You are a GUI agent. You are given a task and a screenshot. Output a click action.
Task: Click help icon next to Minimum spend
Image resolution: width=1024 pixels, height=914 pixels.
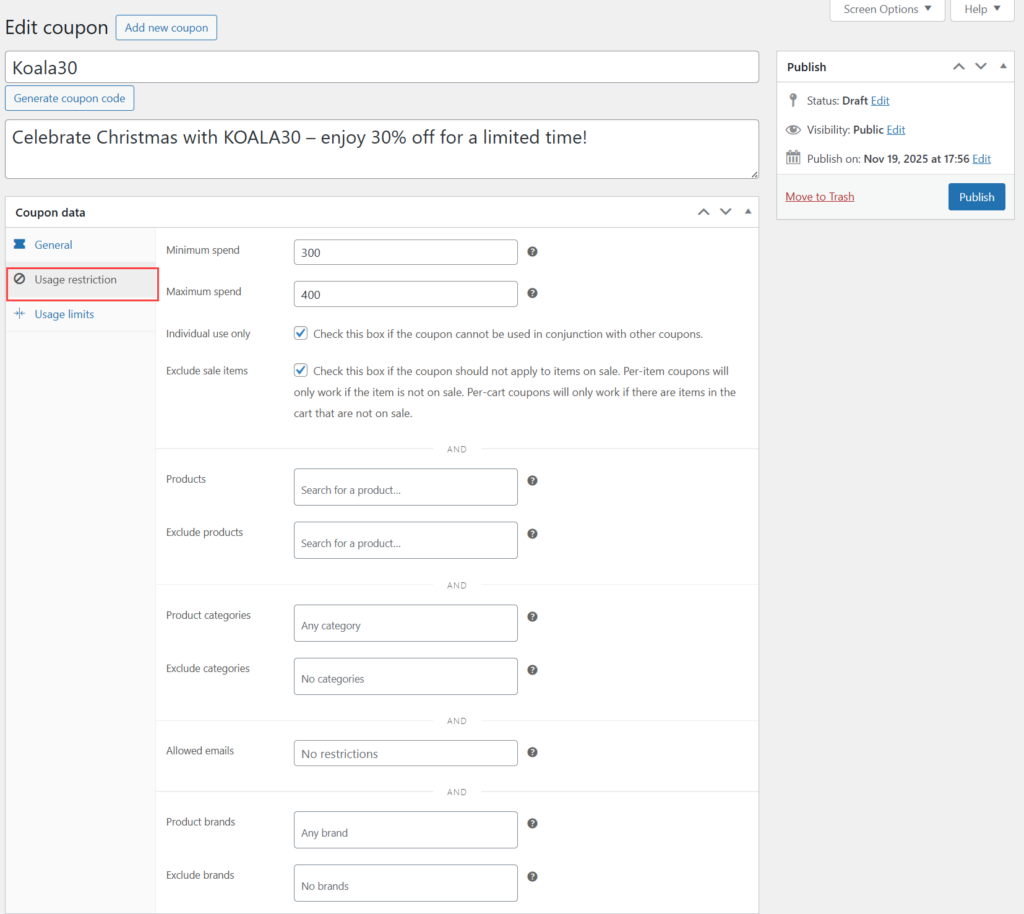pyautogui.click(x=532, y=252)
